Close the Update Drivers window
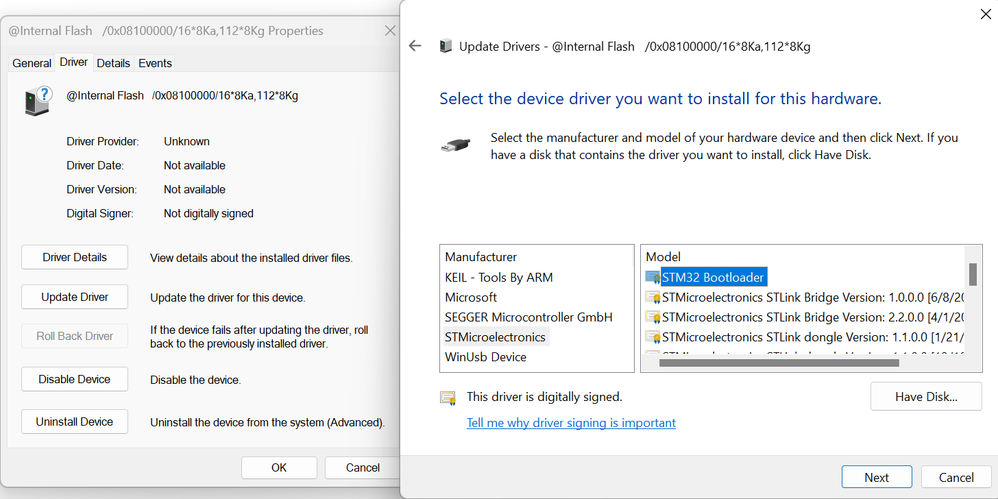This screenshot has height=499, width=998. [984, 14]
